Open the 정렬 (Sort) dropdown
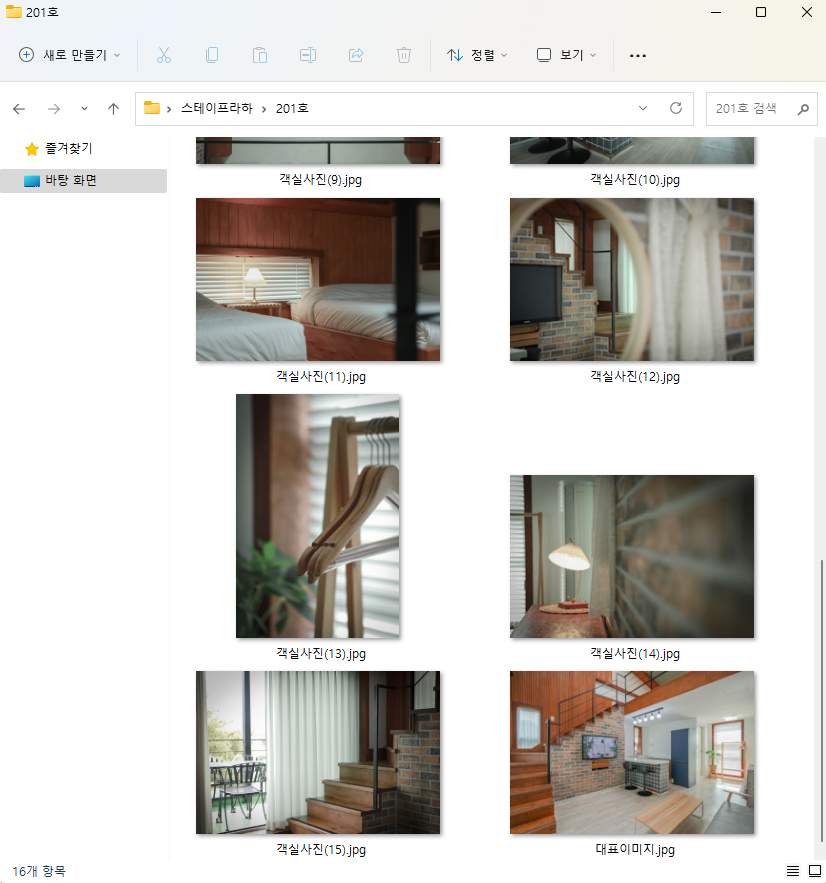 click(x=477, y=55)
